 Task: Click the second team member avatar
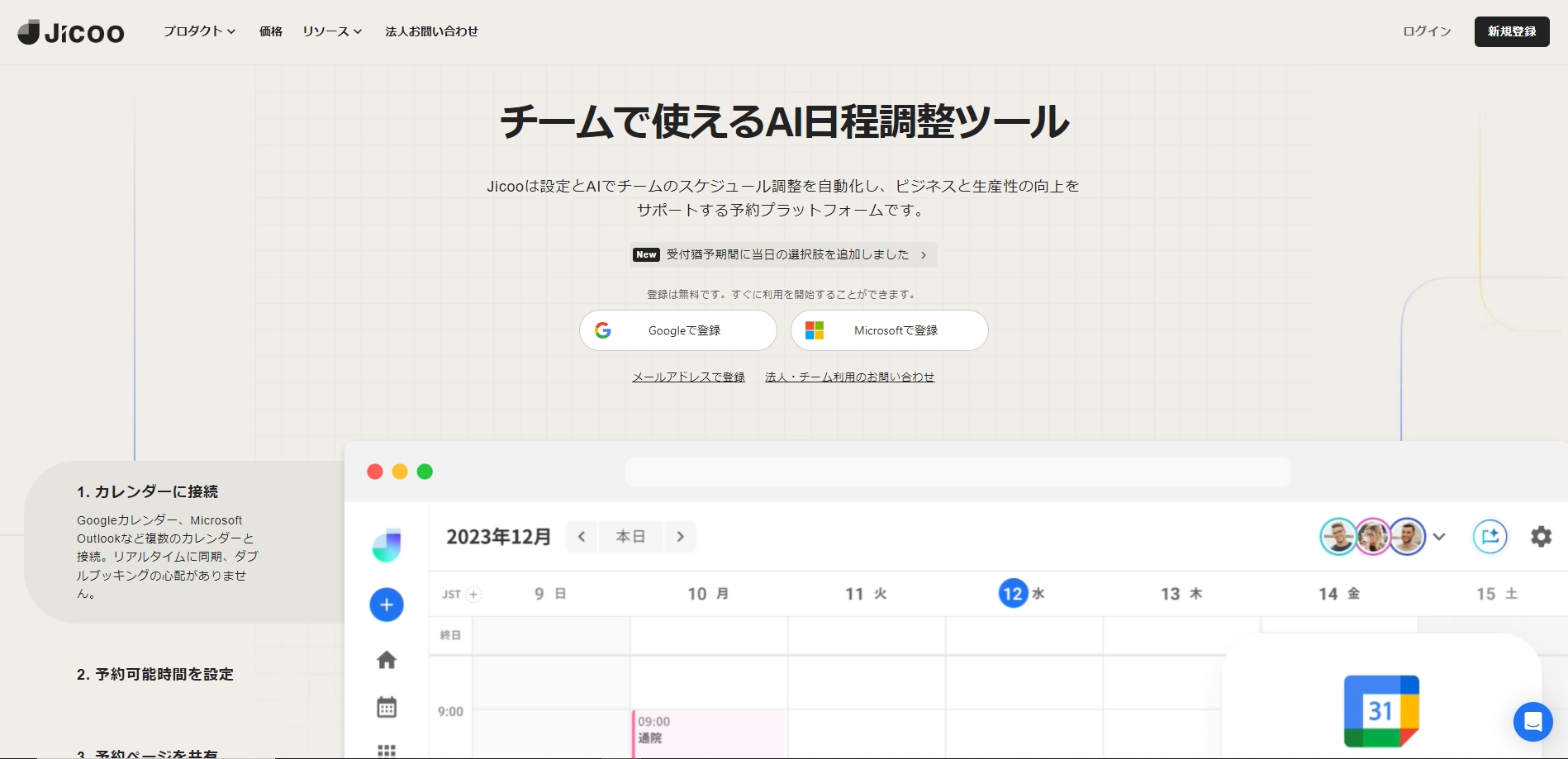click(1373, 537)
